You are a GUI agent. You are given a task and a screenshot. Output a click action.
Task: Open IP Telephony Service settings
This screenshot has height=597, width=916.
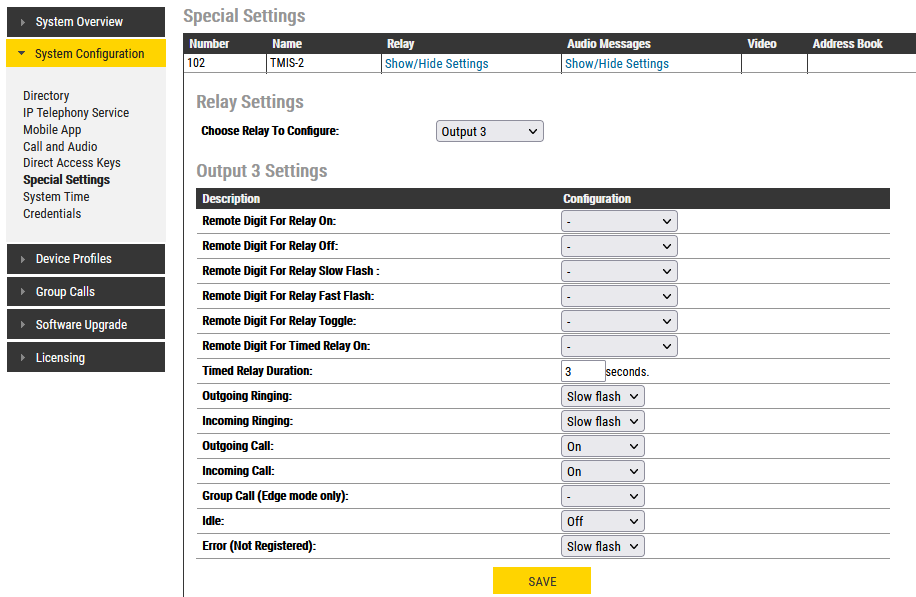click(x=76, y=113)
